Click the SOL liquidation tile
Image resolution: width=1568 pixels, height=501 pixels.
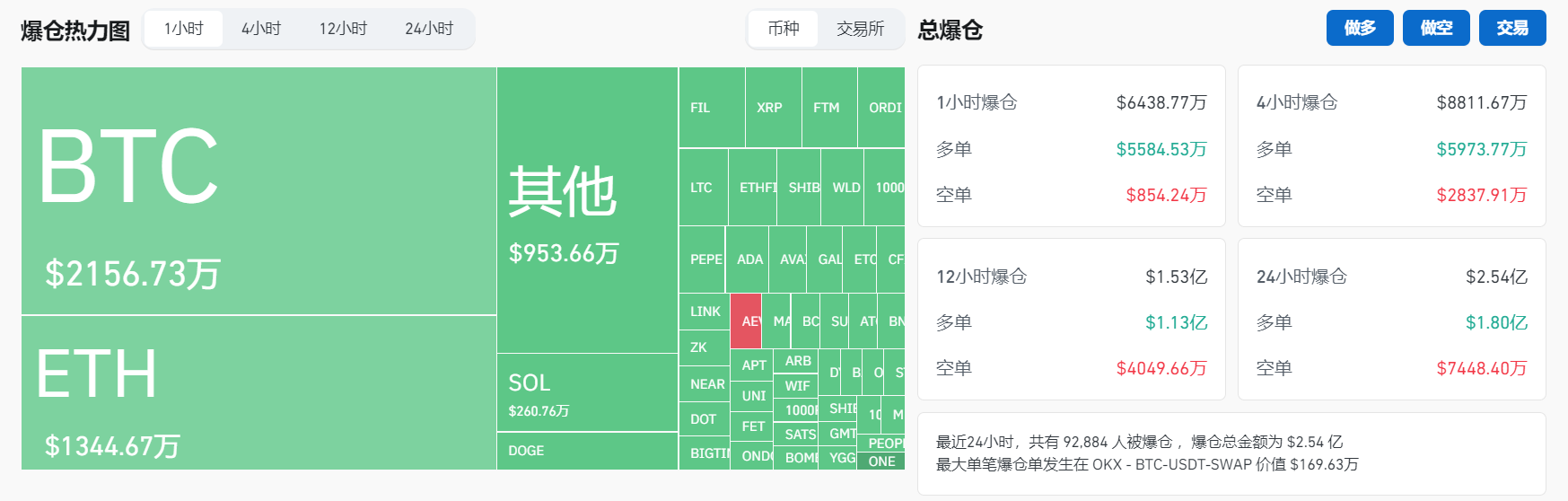[587, 392]
